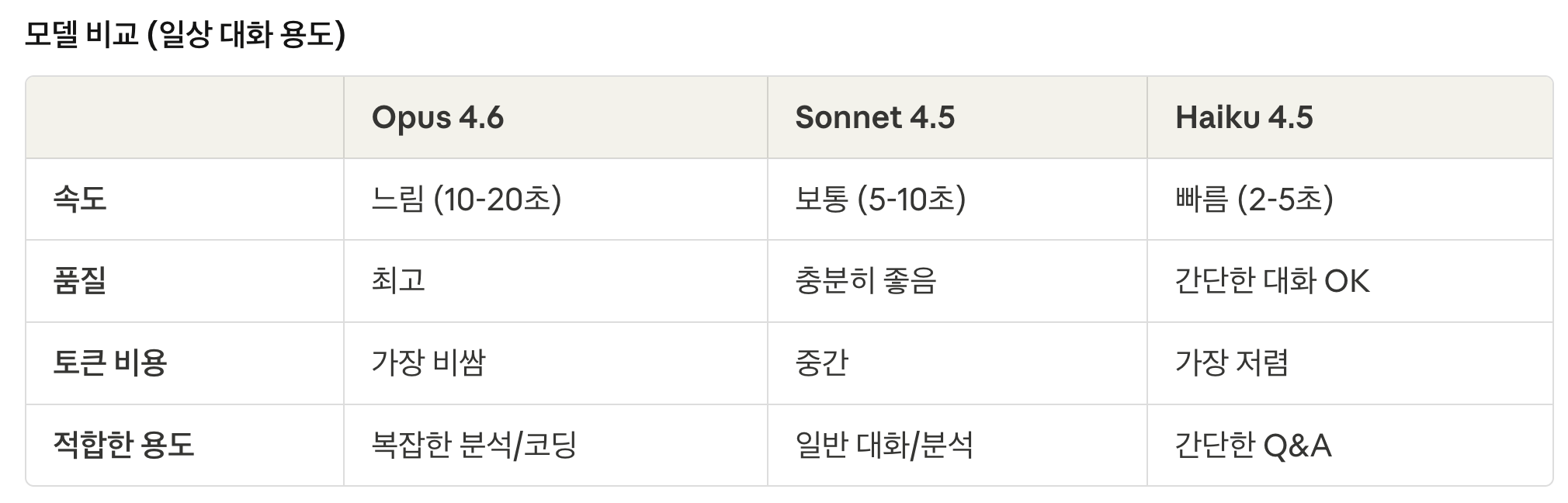Screen dimensions: 1568x503
Task: Select the "간단한 Q&A" cell
Action: click(1253, 445)
